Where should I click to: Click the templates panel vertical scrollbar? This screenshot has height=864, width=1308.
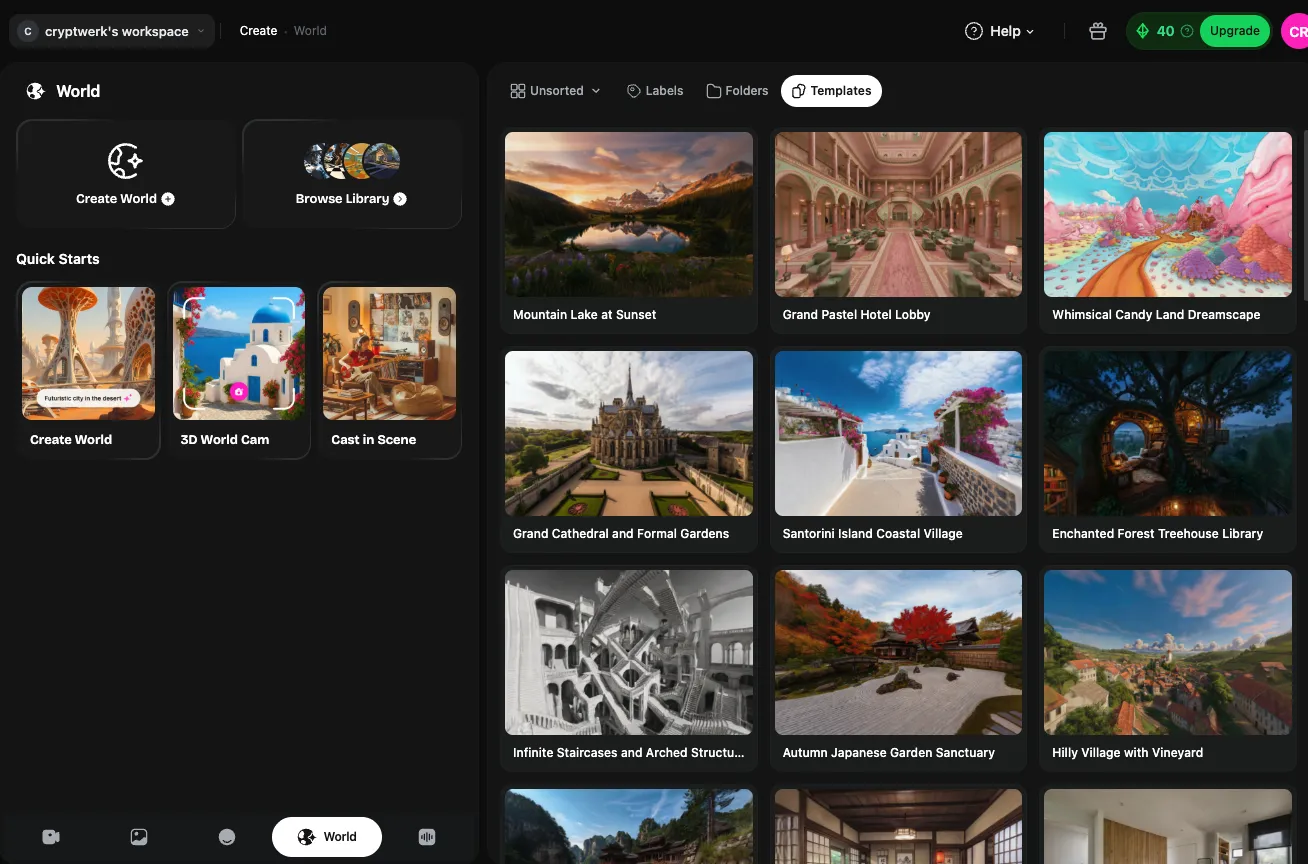coord(1304,215)
